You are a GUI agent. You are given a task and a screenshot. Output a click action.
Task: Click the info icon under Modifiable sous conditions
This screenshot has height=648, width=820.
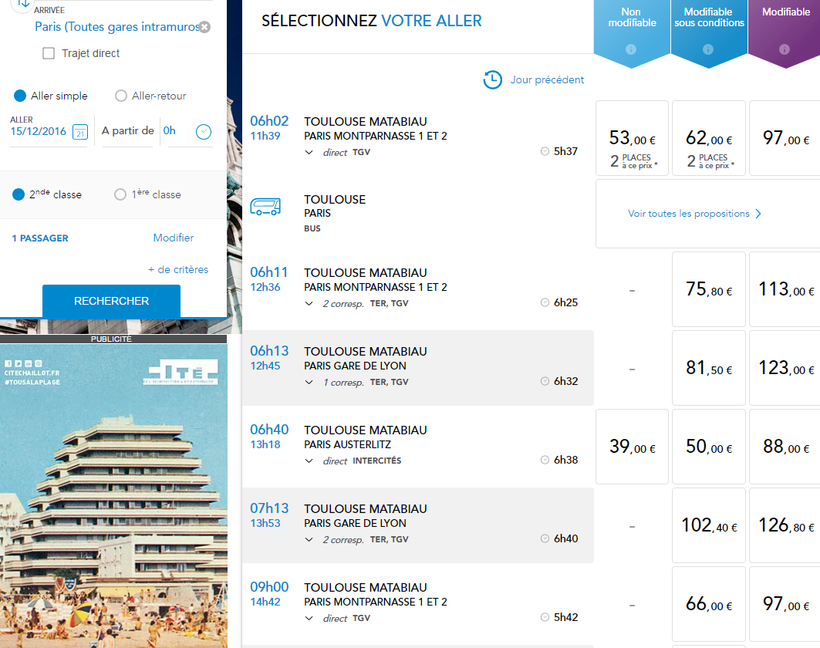tap(708, 49)
